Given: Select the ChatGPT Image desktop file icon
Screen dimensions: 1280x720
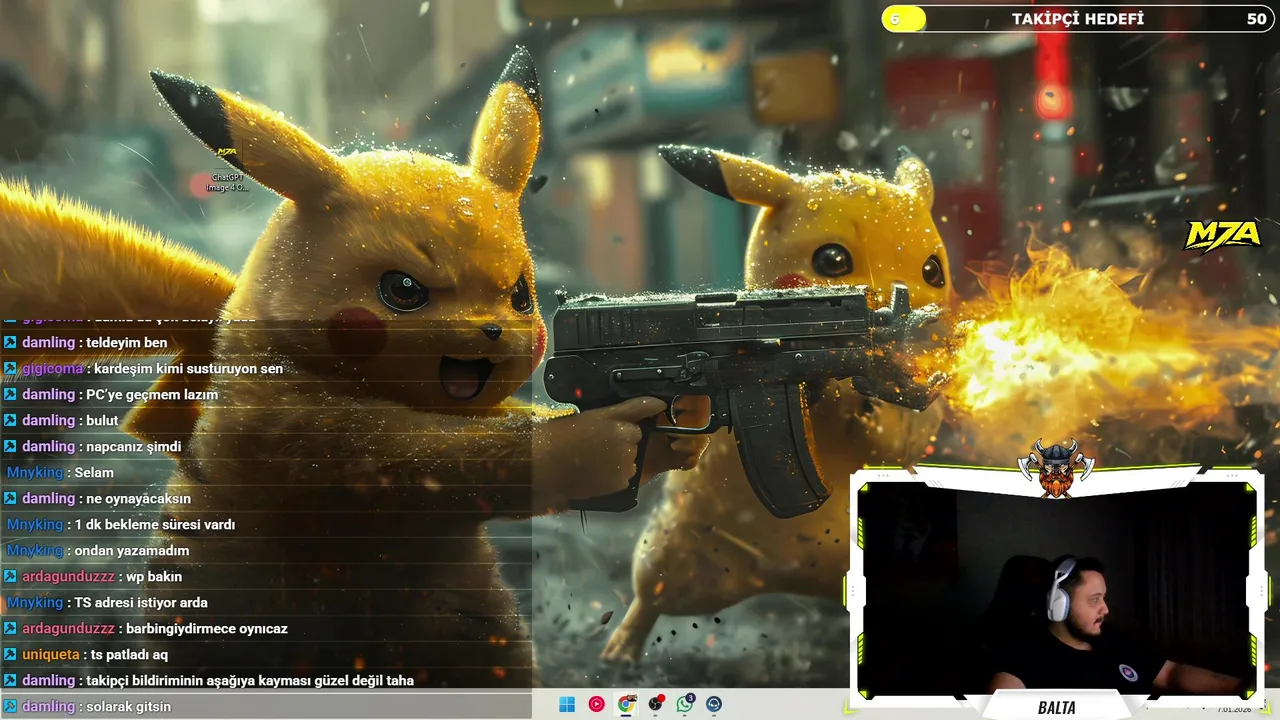Looking at the screenshot, I should 227,167.
